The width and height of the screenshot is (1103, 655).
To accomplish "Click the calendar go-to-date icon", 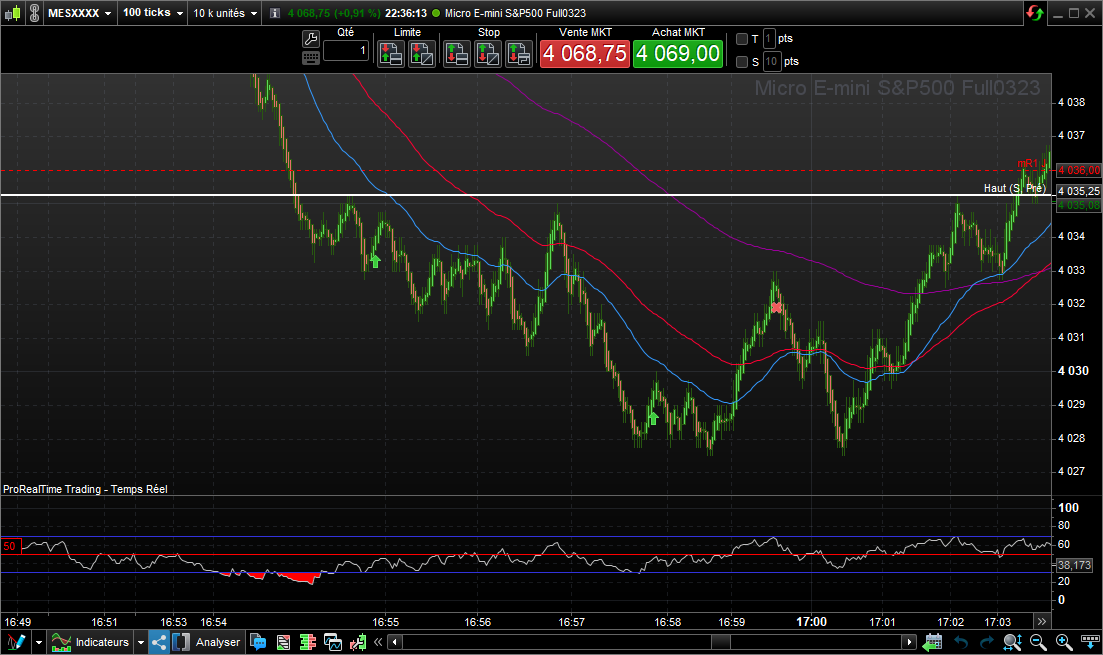I will (x=933, y=642).
